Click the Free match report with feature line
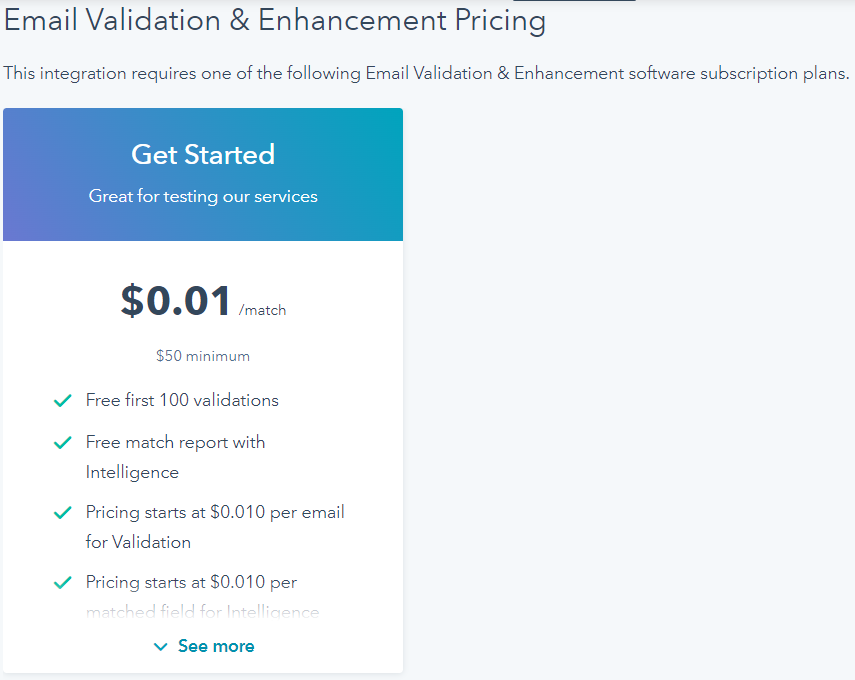The height and width of the screenshot is (680, 855). point(175,442)
